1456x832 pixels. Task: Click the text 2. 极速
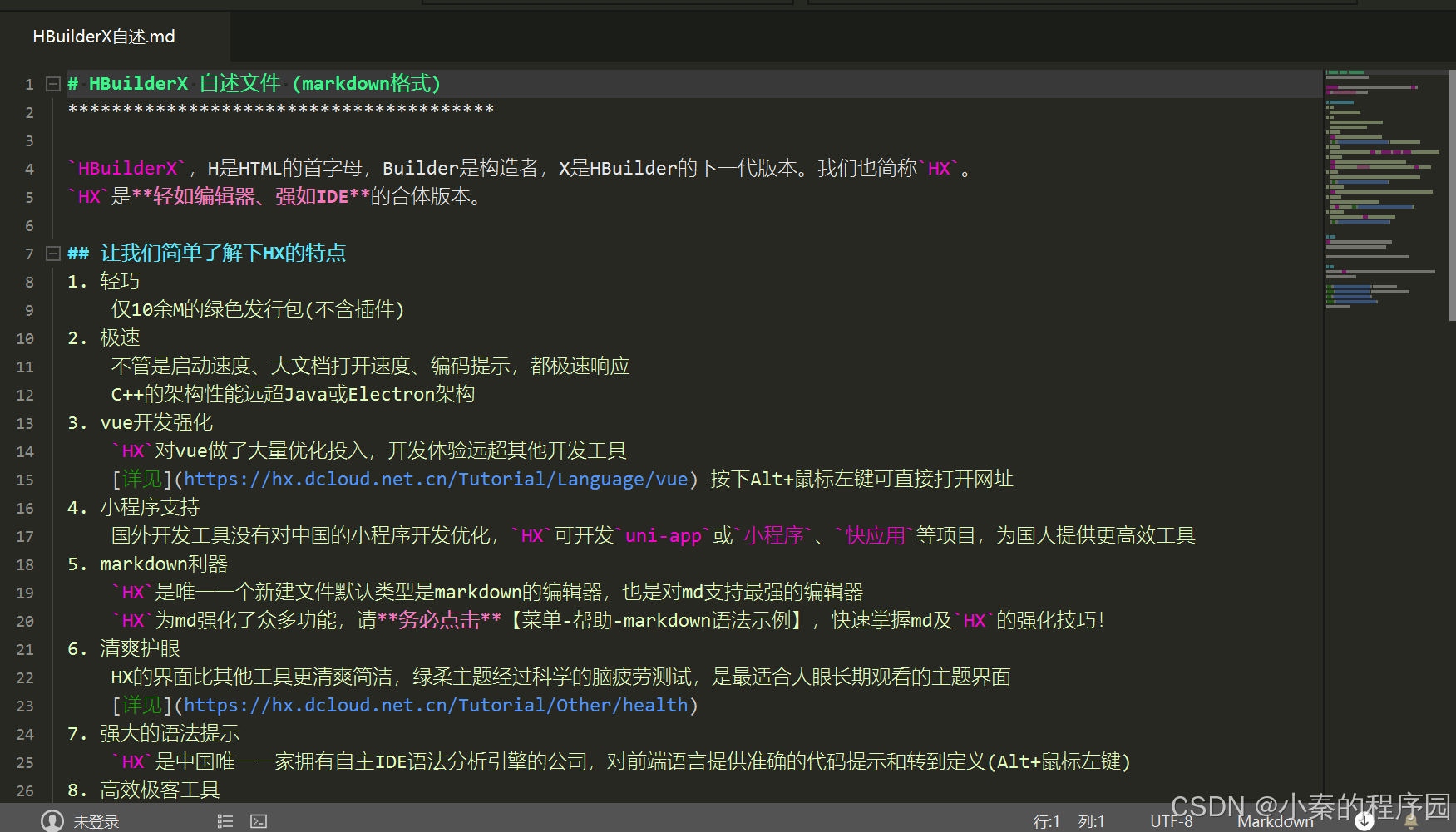coord(104,338)
